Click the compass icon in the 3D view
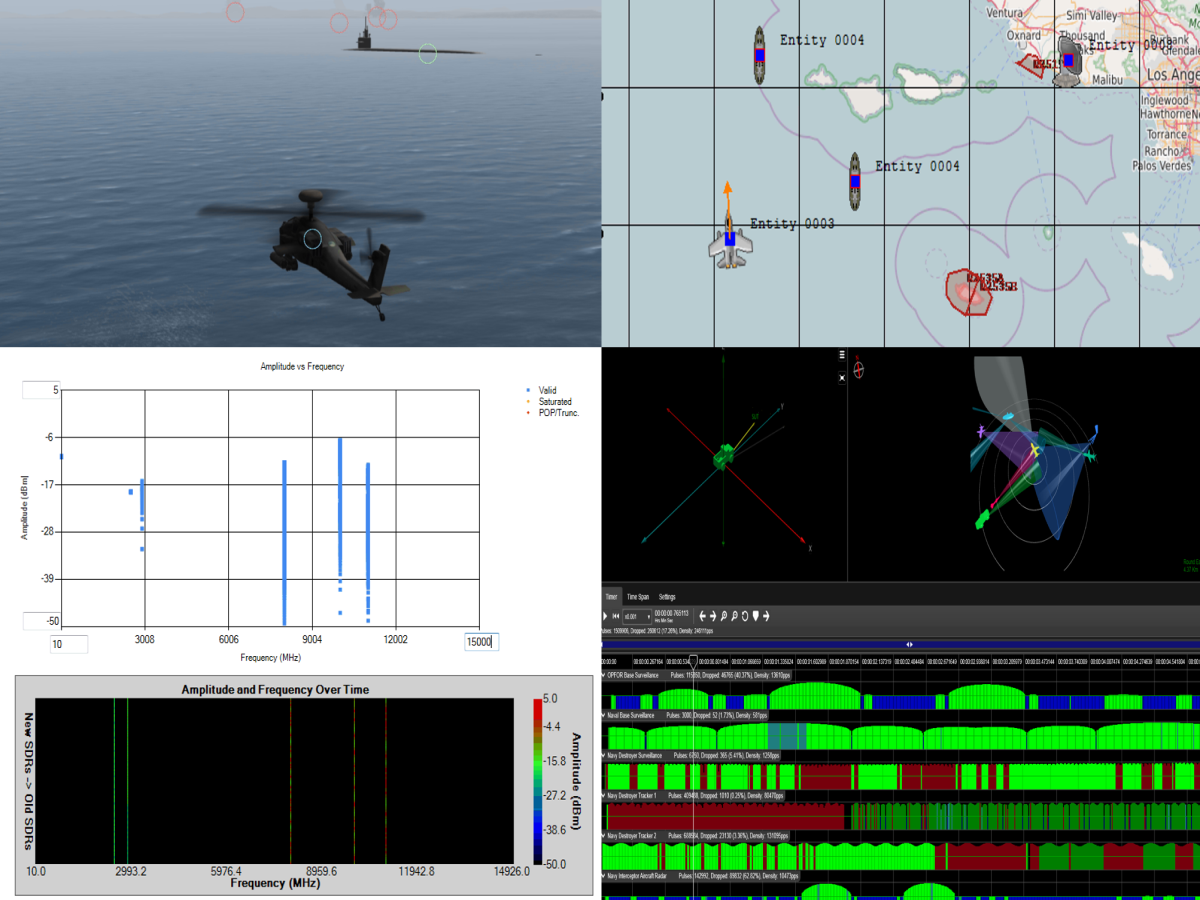 858,369
